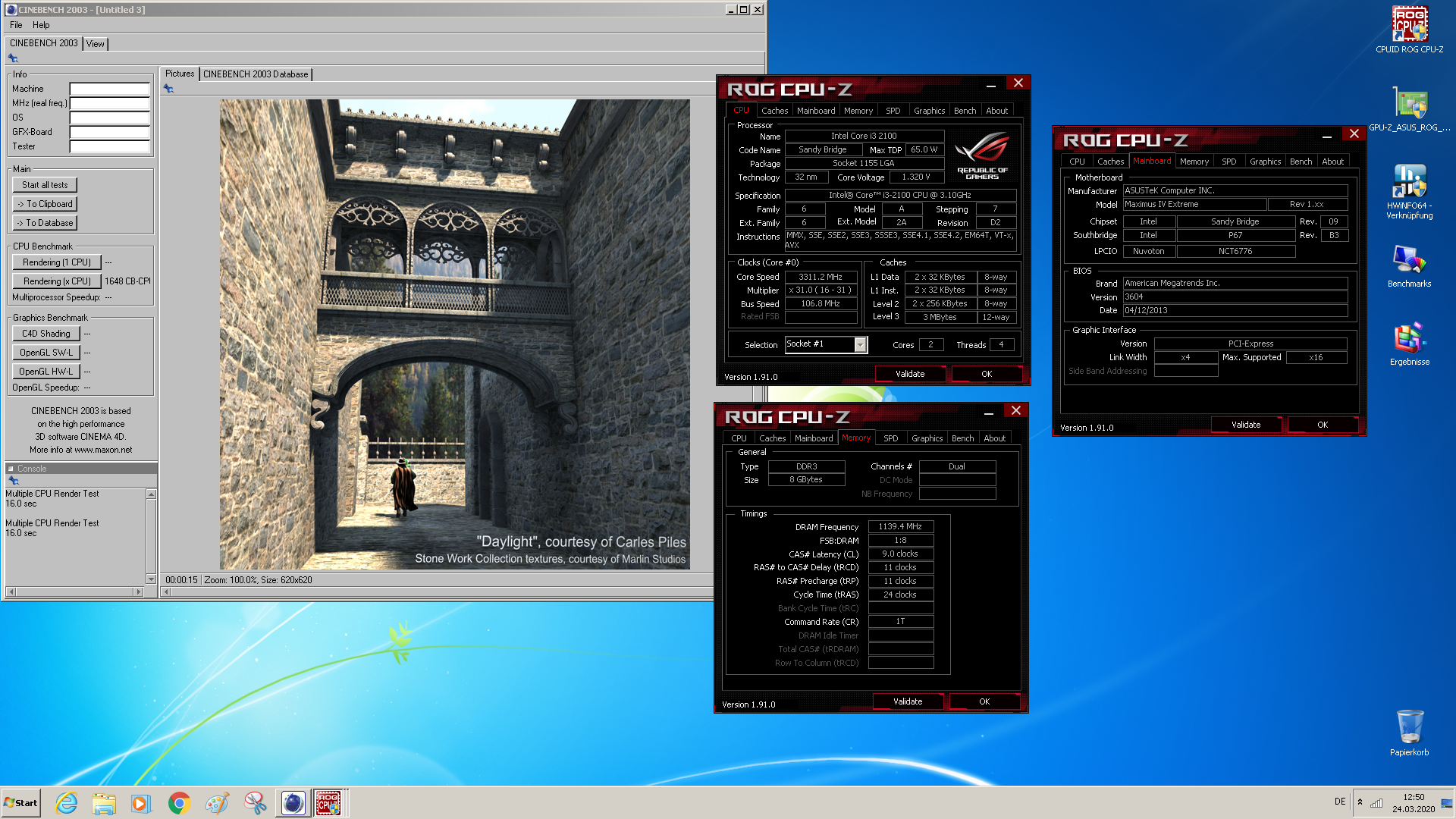
Task: Open Memory tab in top CPU-Z window
Action: [x=858, y=111]
